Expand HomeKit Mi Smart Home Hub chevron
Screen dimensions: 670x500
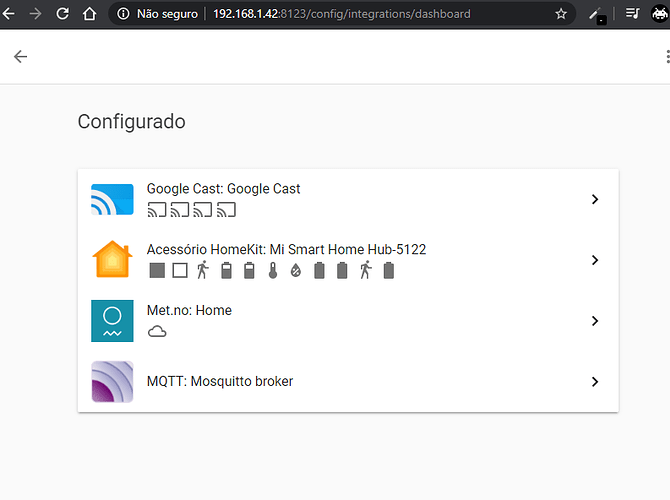(x=595, y=260)
